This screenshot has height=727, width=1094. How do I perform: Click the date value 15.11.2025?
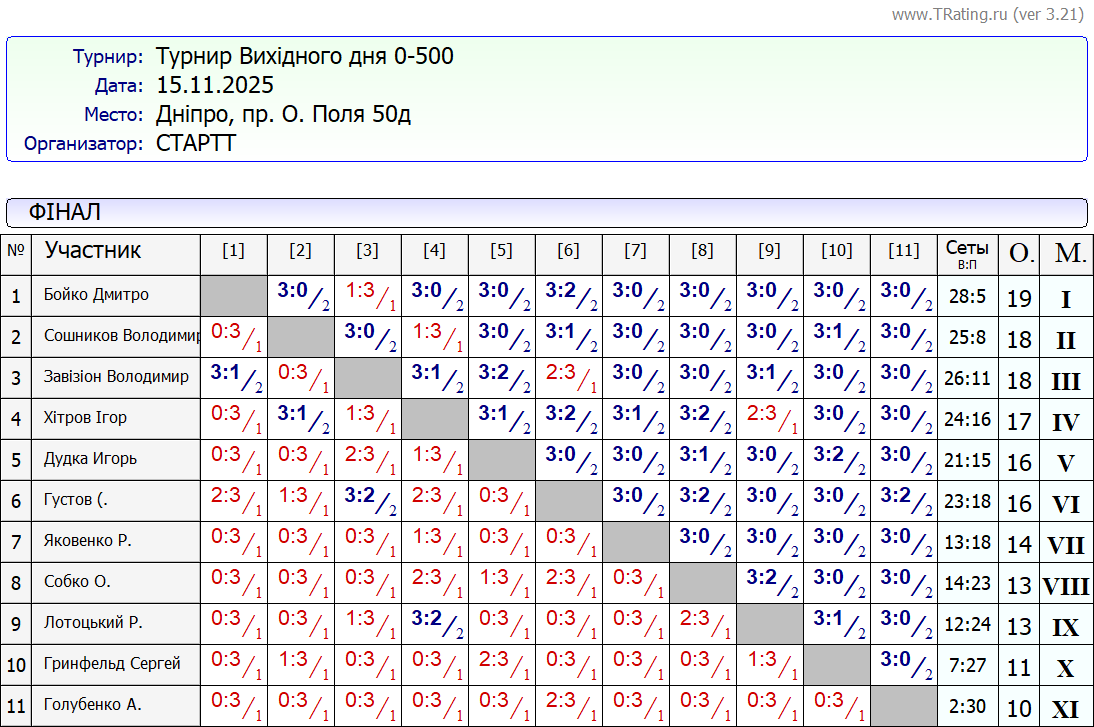tap(215, 85)
